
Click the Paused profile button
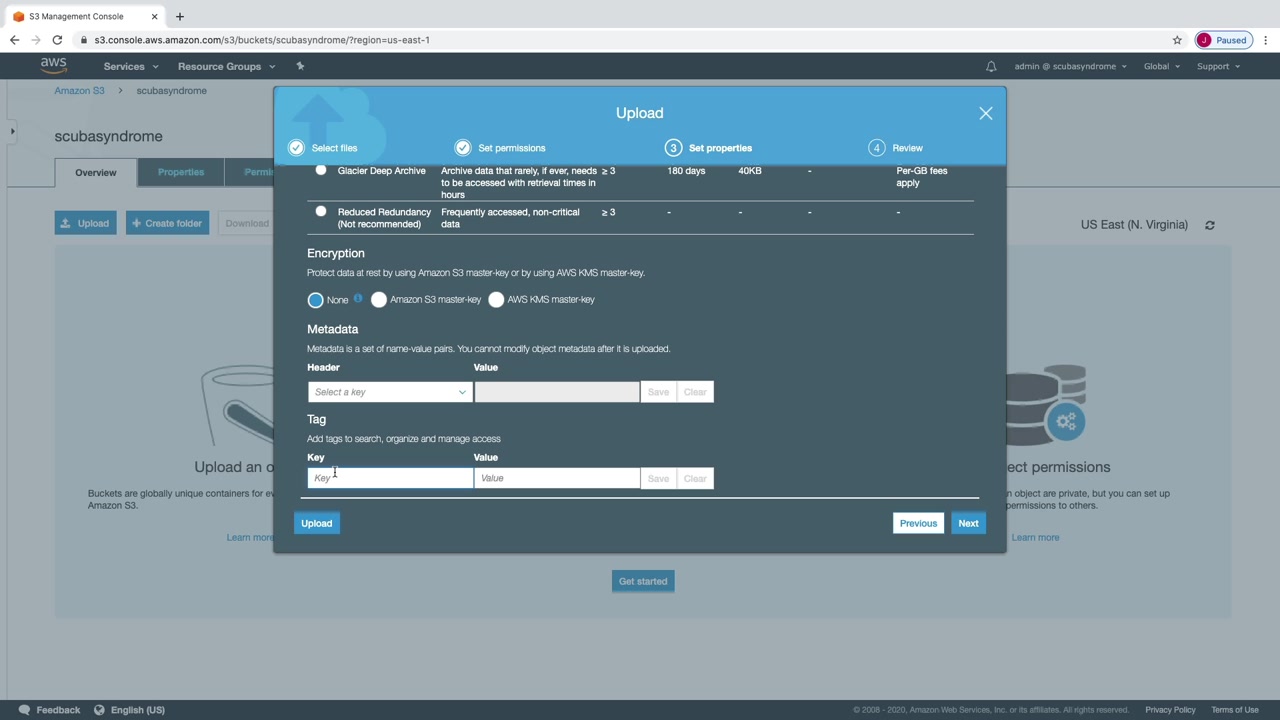point(1223,40)
